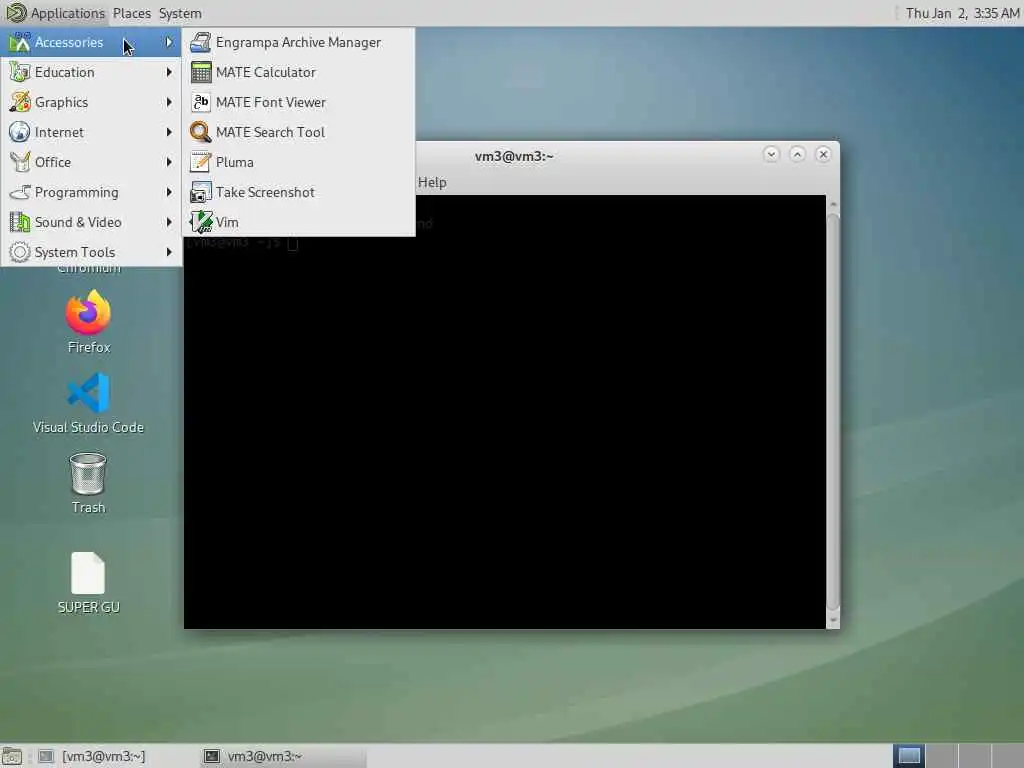Image resolution: width=1024 pixels, height=768 pixels.
Task: Click the Programming category icon
Action: [x=20, y=193]
